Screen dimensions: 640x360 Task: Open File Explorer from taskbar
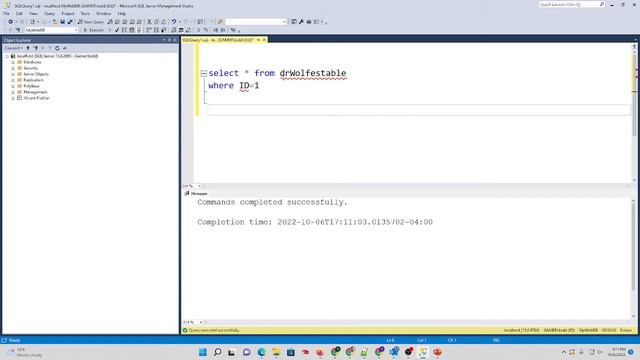point(276,352)
